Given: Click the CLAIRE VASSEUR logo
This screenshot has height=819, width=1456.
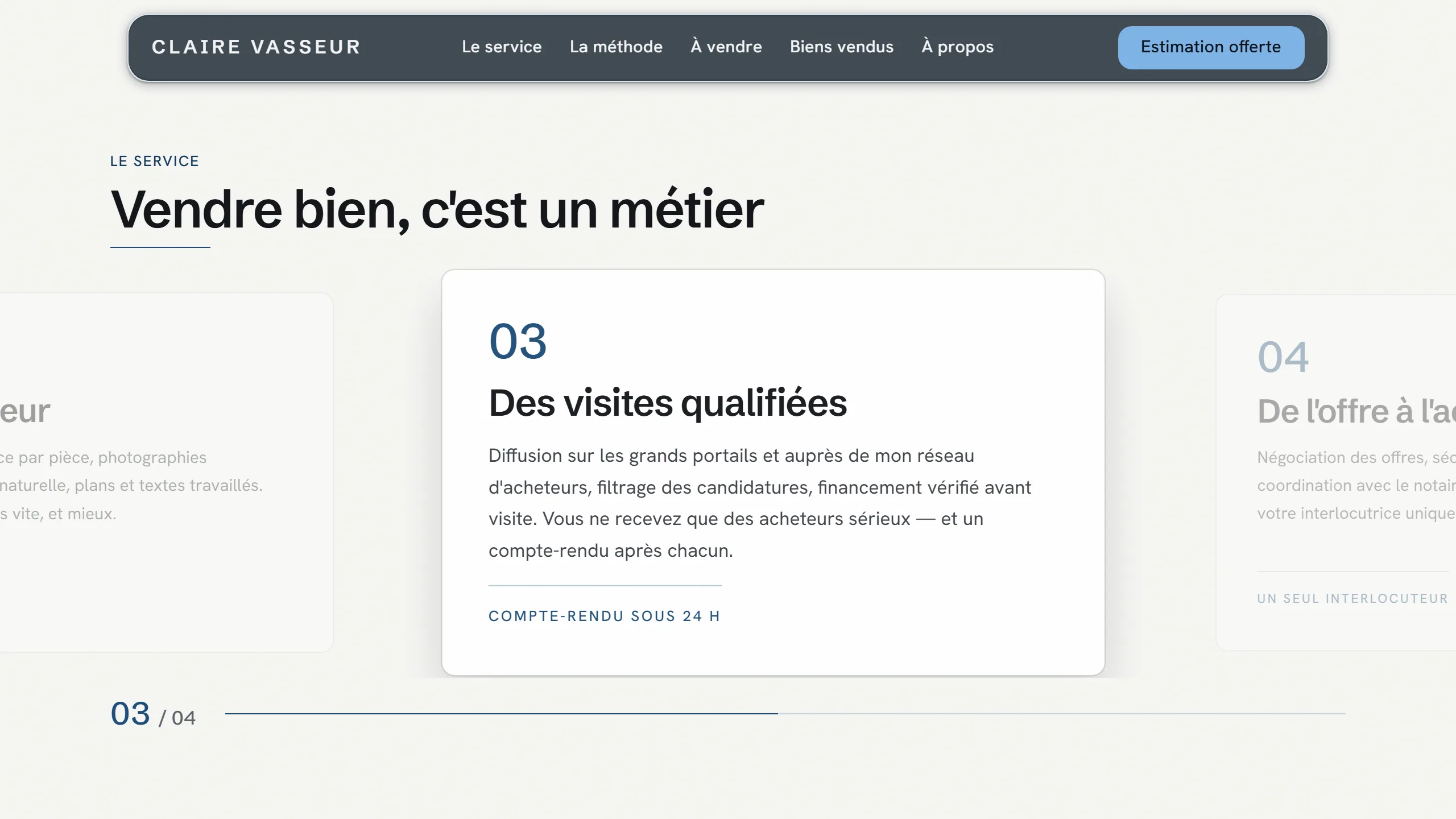Looking at the screenshot, I should 256,47.
